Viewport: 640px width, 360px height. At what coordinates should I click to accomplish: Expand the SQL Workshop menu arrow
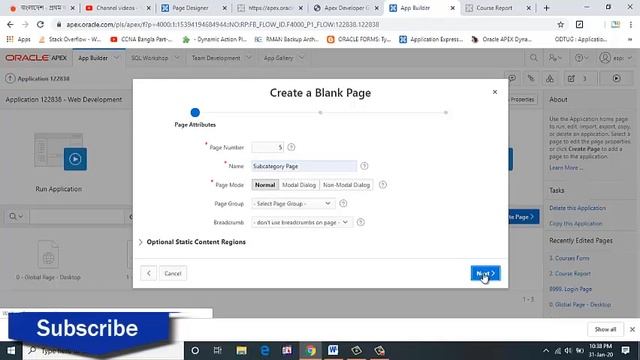pos(177,58)
